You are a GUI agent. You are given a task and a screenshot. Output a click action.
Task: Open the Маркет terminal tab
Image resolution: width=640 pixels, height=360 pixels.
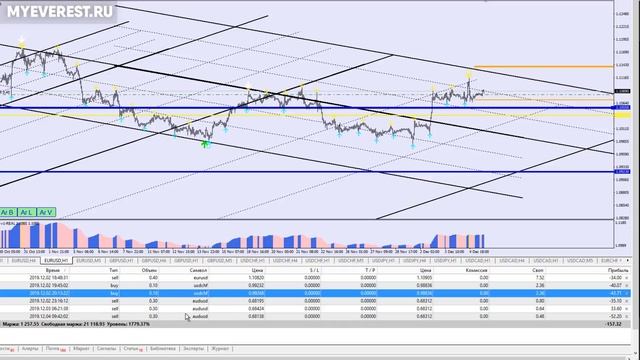click(x=81, y=349)
